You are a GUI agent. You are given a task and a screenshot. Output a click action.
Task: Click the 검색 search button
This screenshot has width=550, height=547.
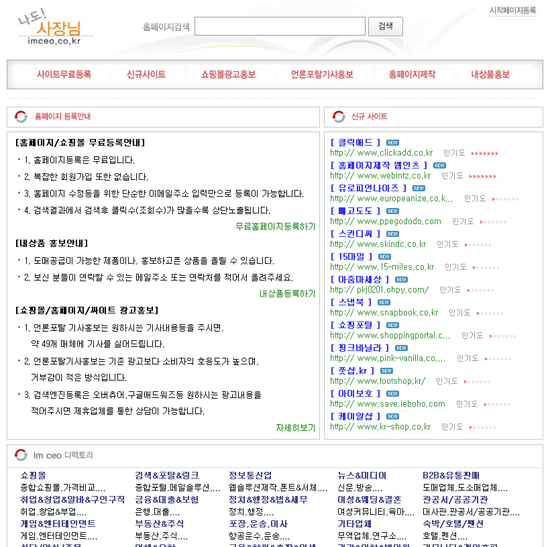[x=385, y=26]
